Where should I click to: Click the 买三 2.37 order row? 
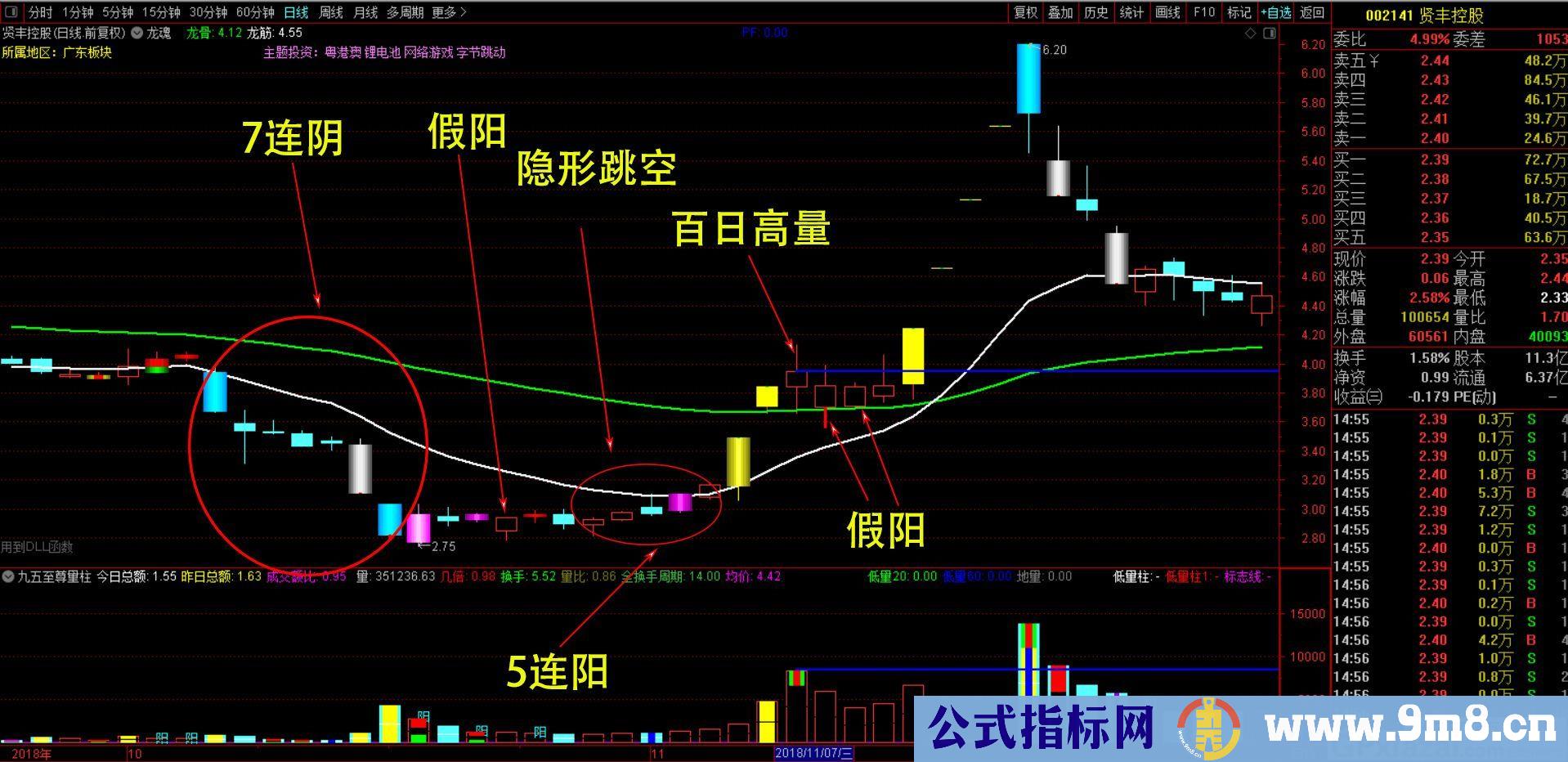pos(1449,199)
